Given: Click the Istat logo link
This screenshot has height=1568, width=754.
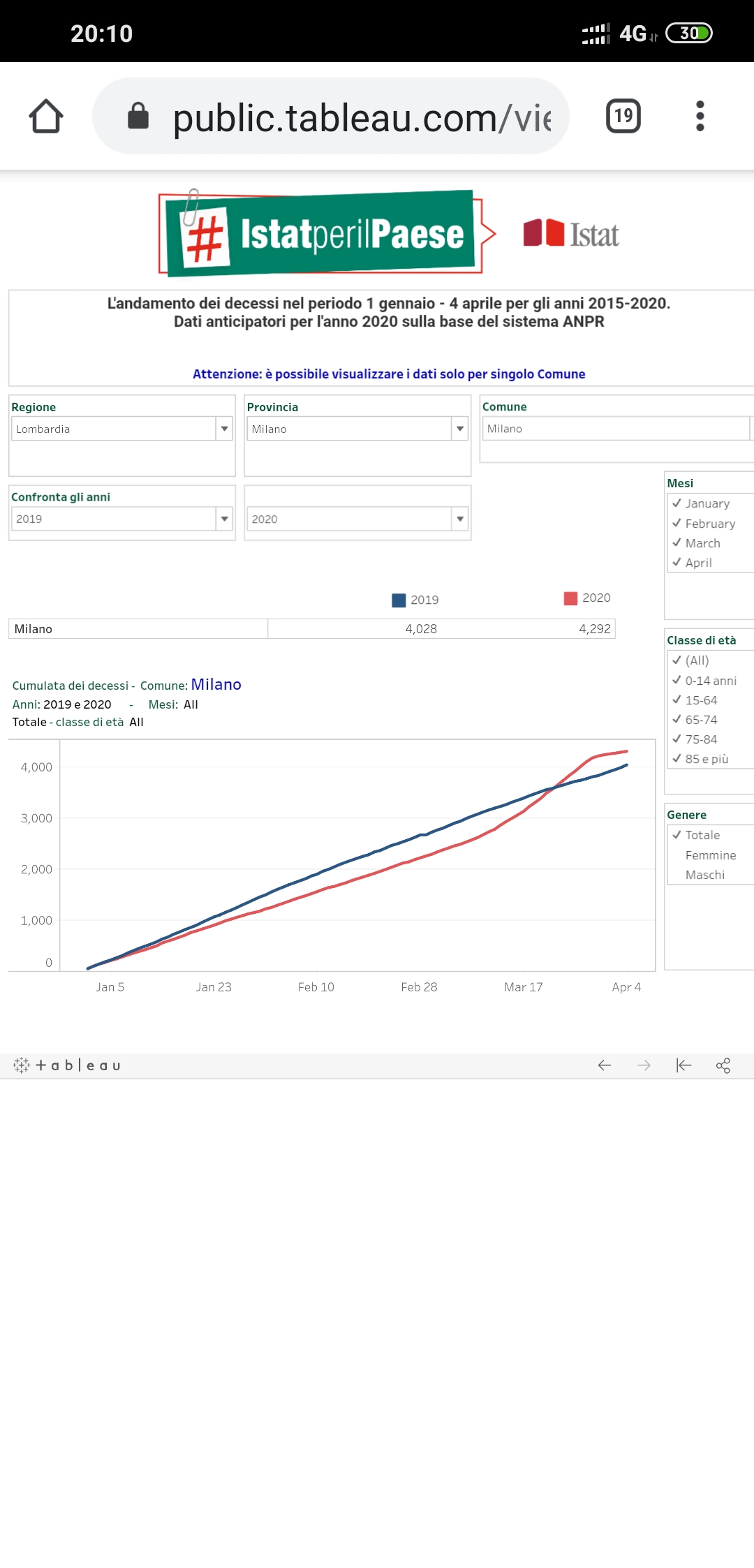Looking at the screenshot, I should coord(571,234).
